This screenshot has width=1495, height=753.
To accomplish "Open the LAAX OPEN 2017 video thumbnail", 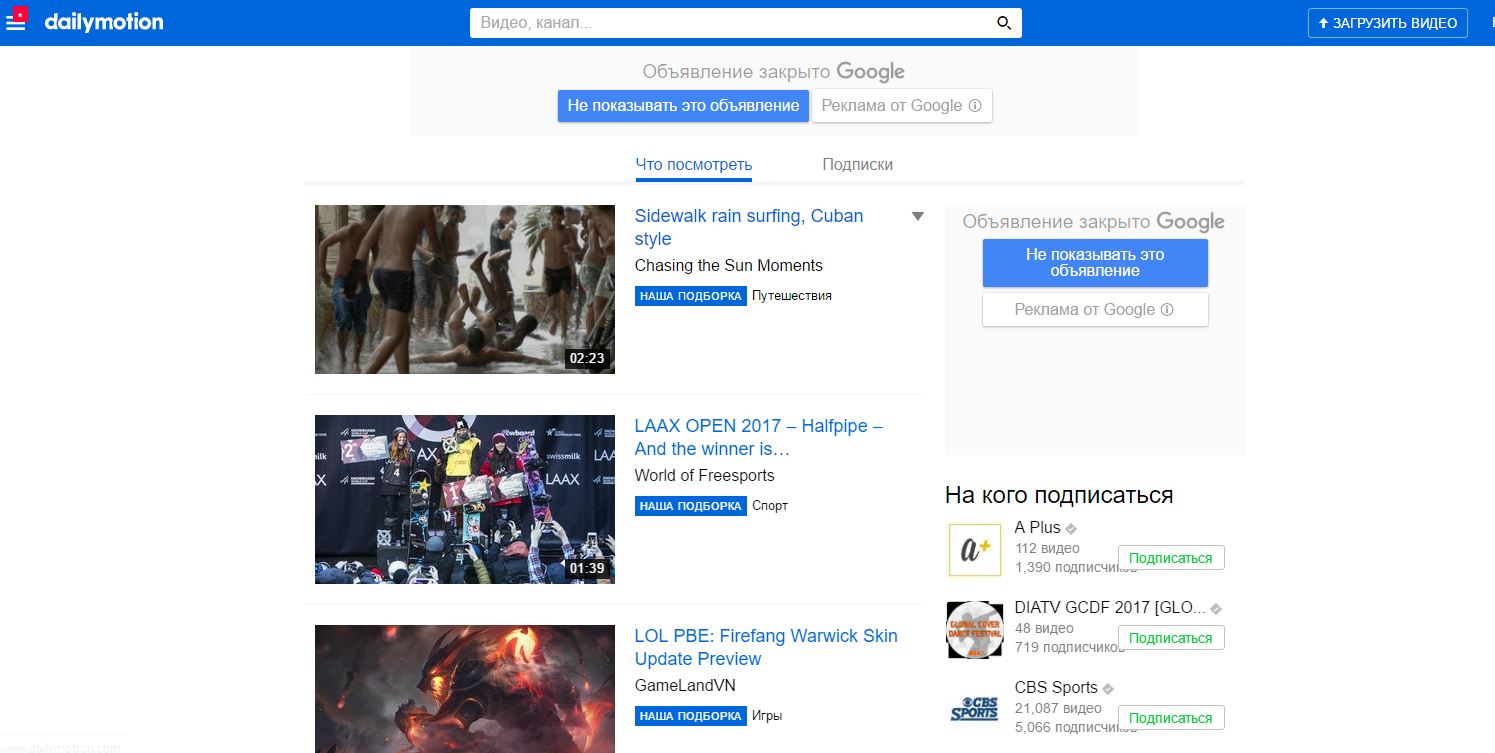I will 465,499.
